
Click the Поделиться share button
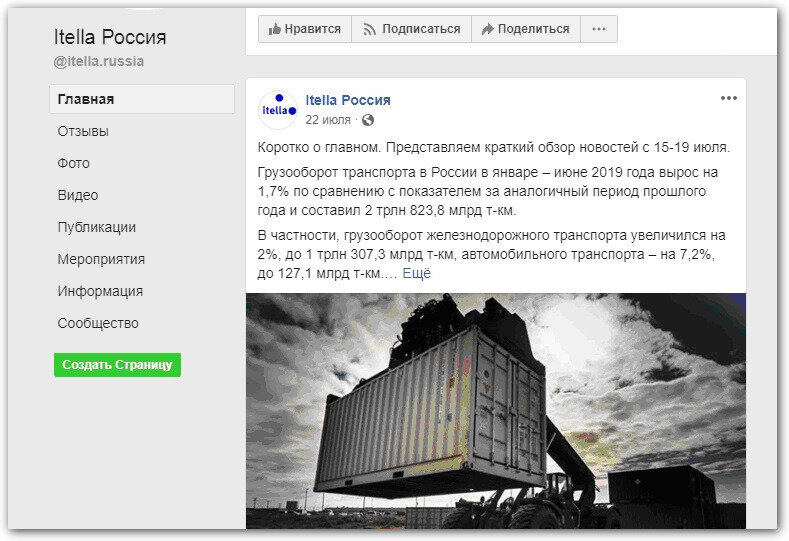[x=526, y=29]
